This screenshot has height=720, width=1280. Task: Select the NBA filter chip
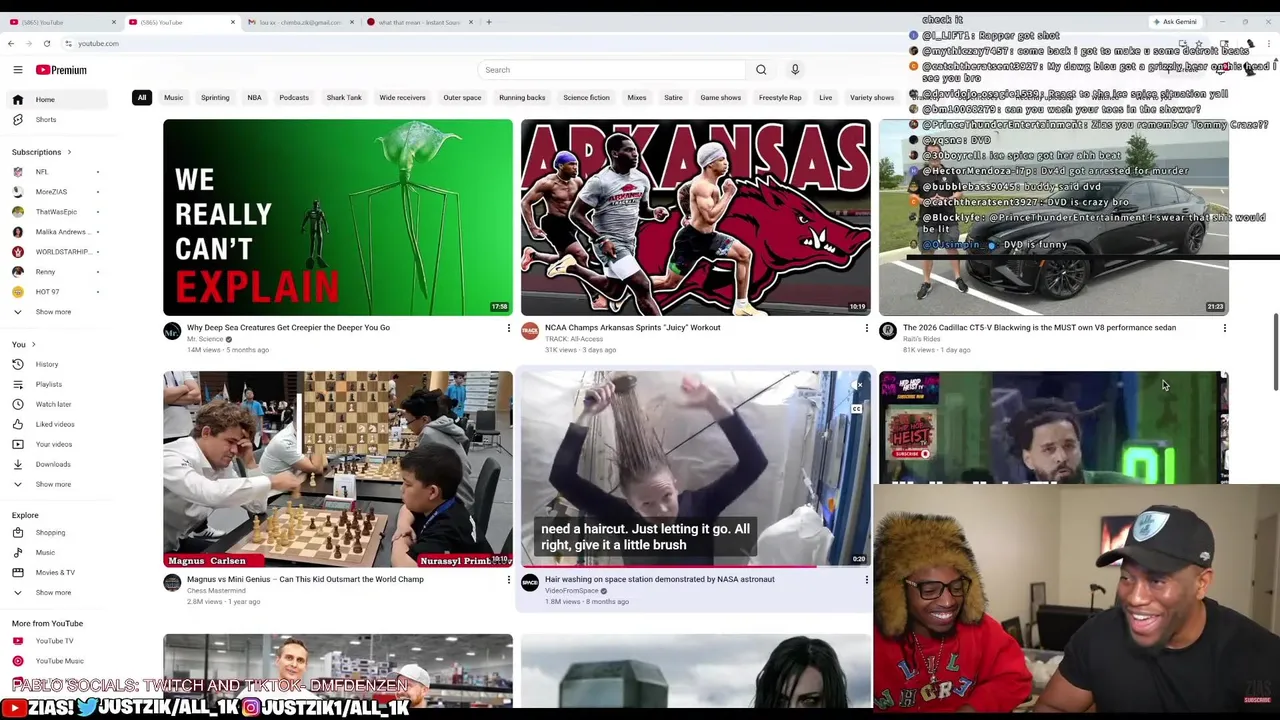(254, 97)
